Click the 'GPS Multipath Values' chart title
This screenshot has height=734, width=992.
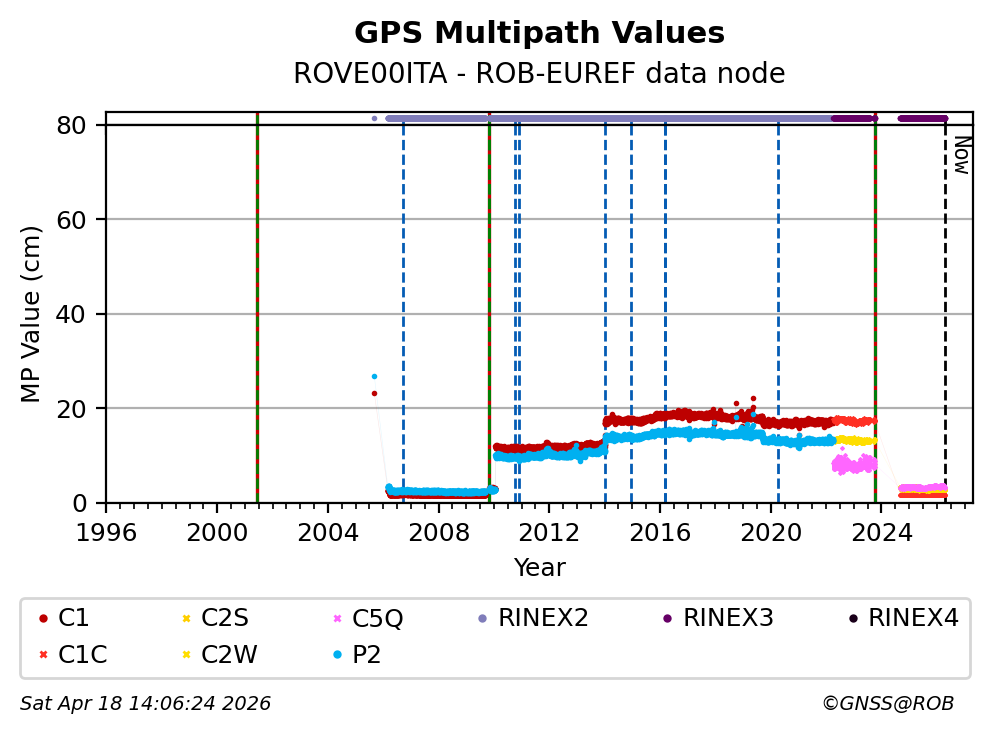(x=539, y=33)
